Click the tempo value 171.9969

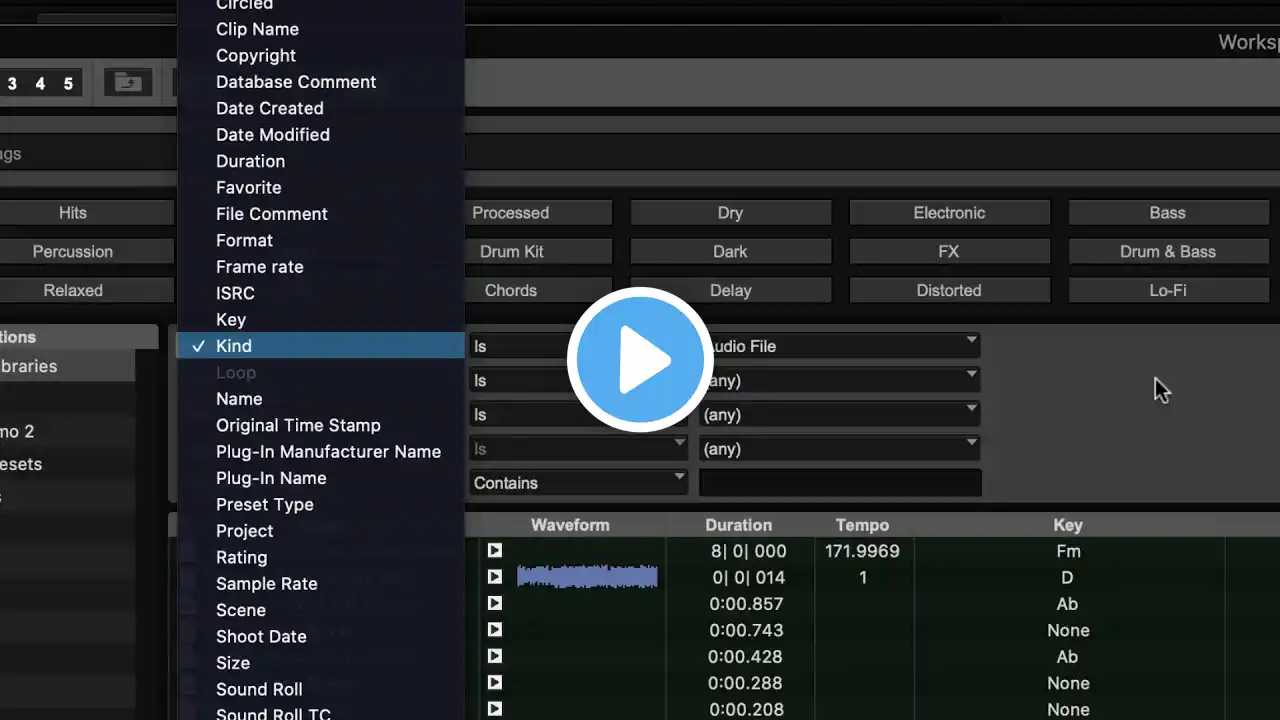[862, 551]
